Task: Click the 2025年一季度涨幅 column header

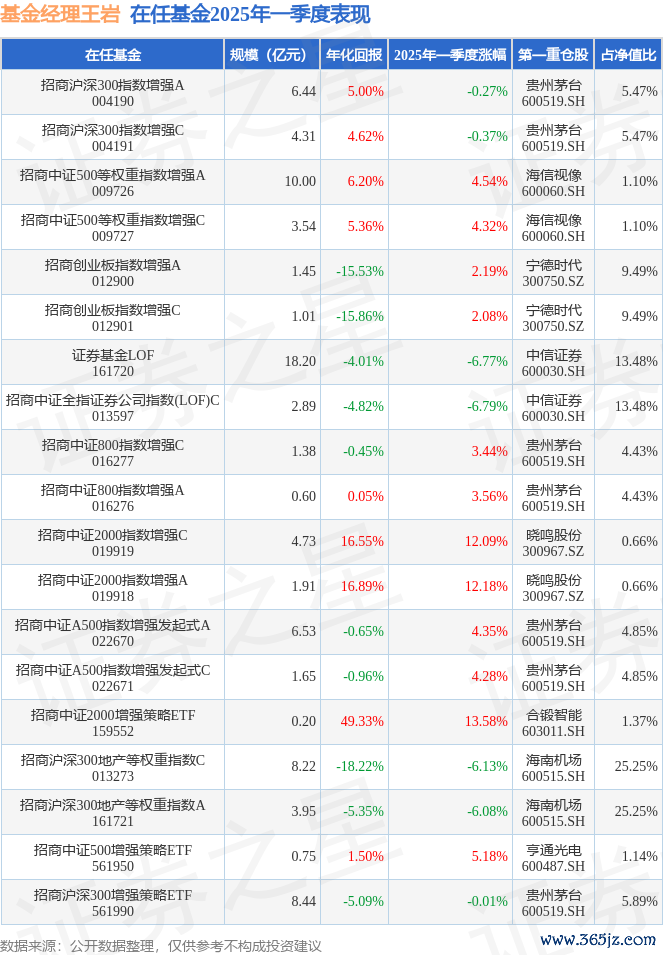Action: click(x=449, y=55)
